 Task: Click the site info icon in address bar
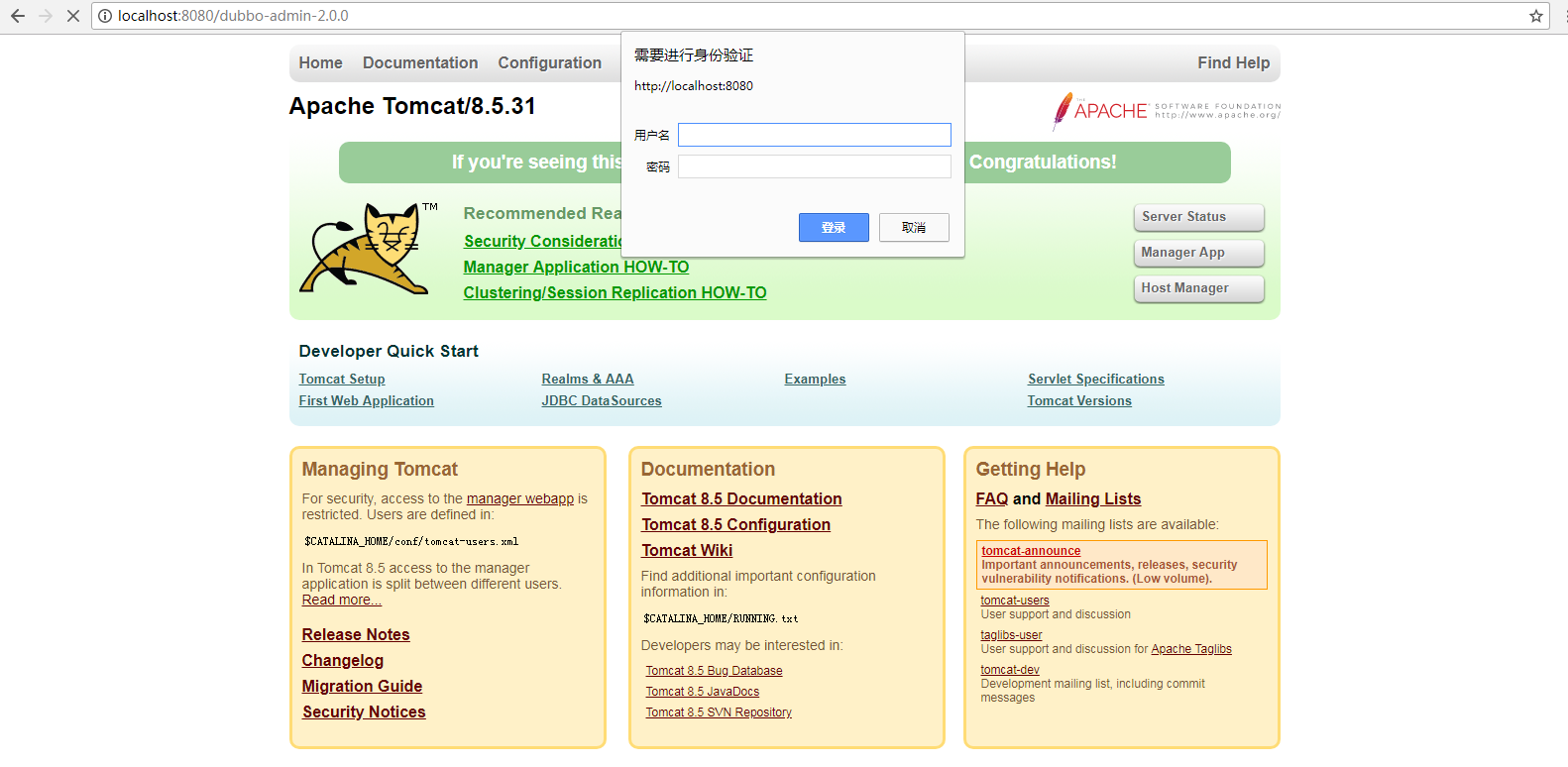[x=105, y=16]
